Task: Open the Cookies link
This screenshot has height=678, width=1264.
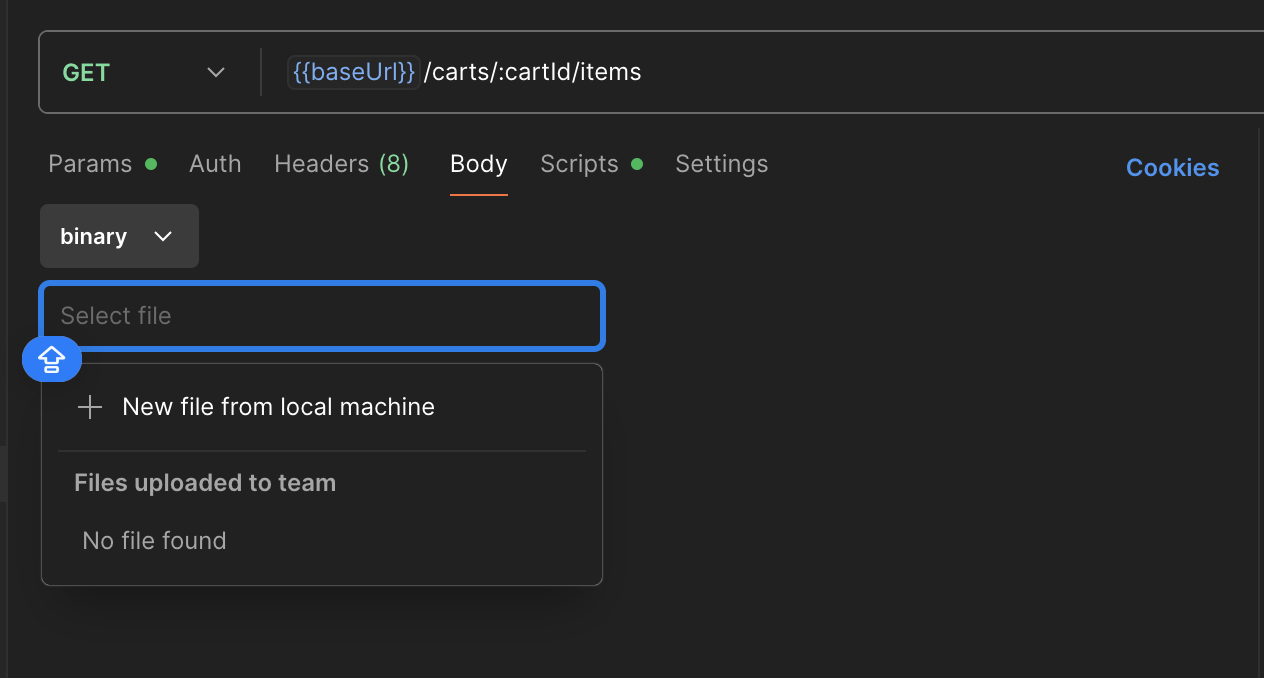Action: [x=1172, y=168]
